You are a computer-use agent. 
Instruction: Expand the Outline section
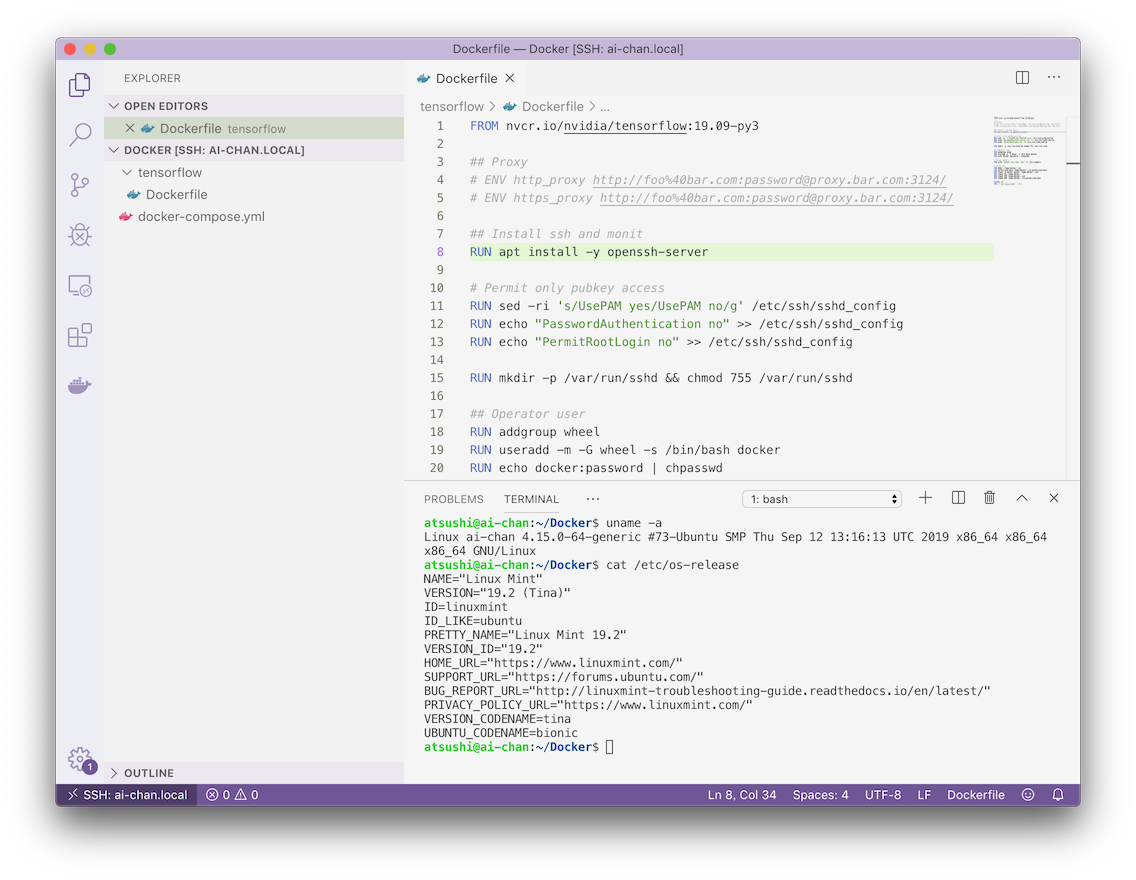click(148, 773)
